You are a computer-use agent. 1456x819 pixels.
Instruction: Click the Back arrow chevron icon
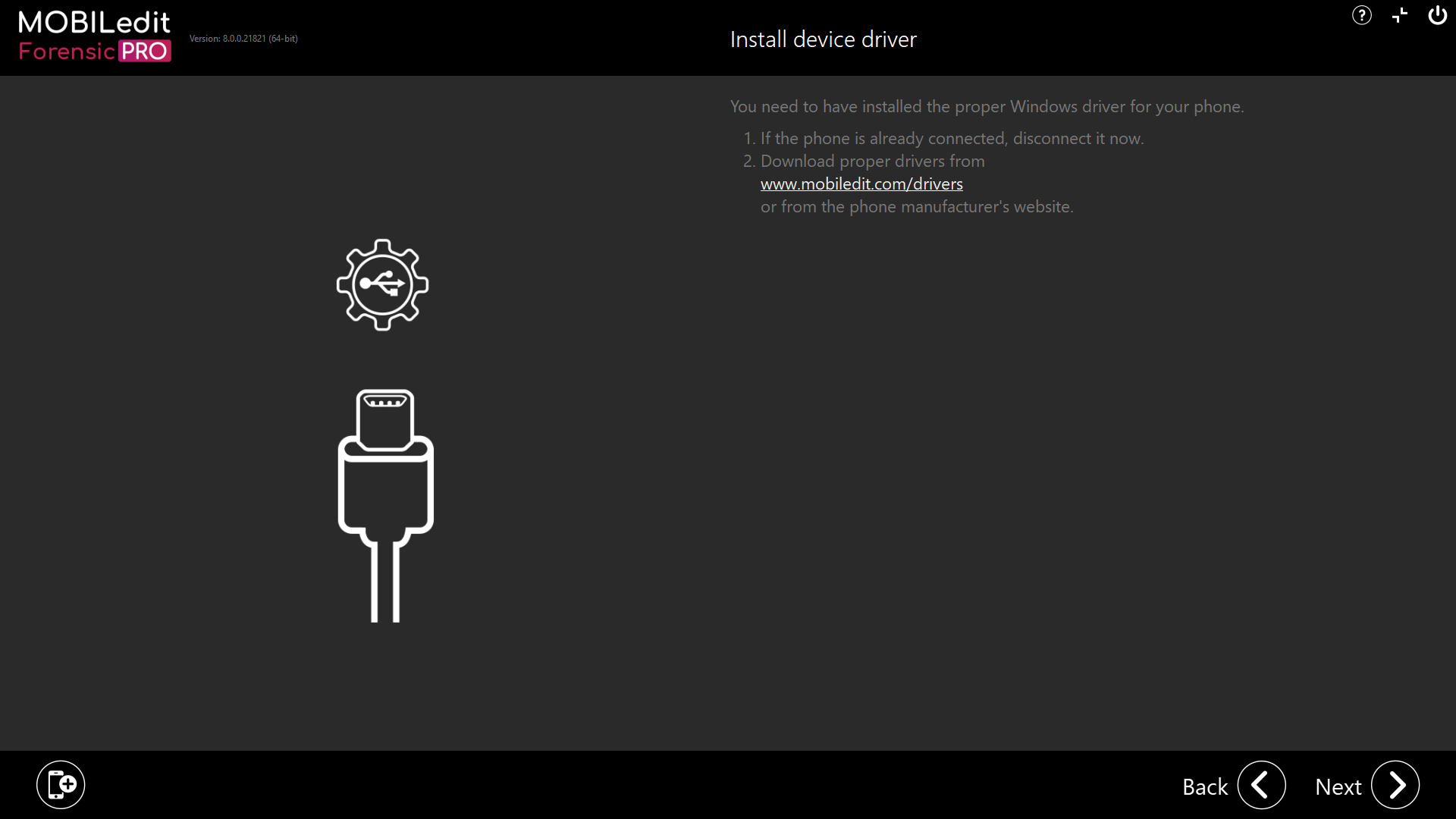(1261, 786)
